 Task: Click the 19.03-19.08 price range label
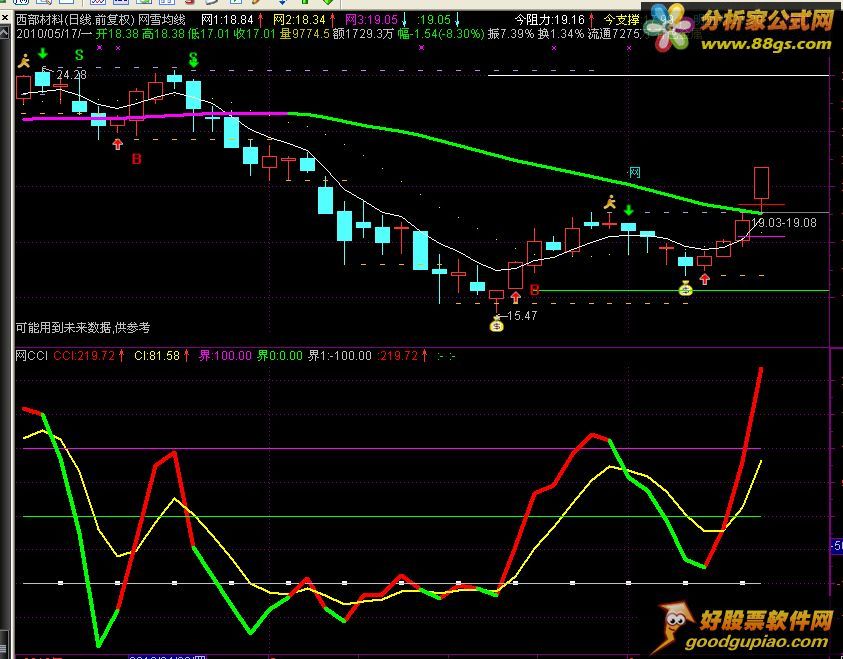(784, 223)
